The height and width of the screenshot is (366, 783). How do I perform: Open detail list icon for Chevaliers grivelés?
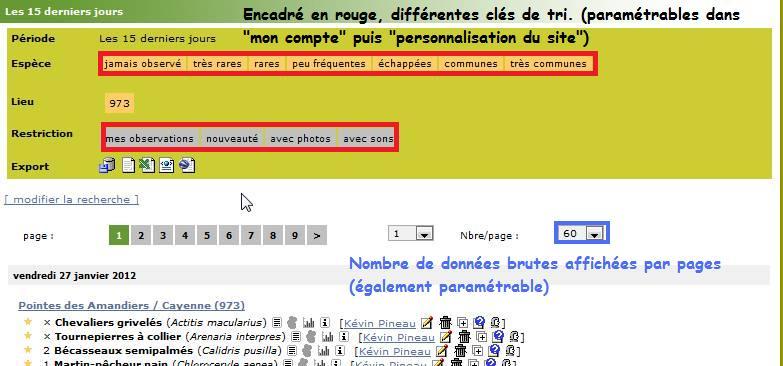(277, 323)
